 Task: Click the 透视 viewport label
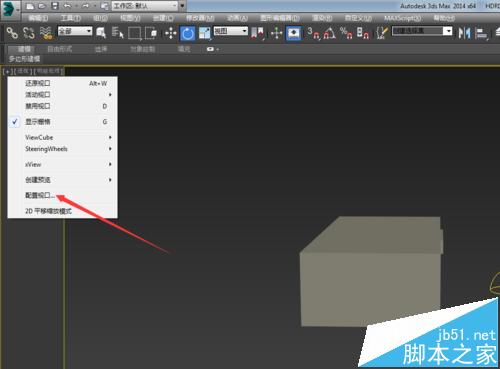23,71
